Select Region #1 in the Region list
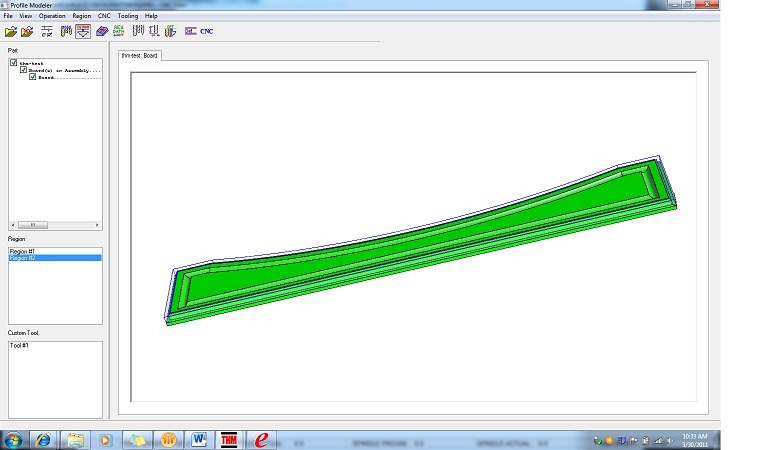 [22, 251]
